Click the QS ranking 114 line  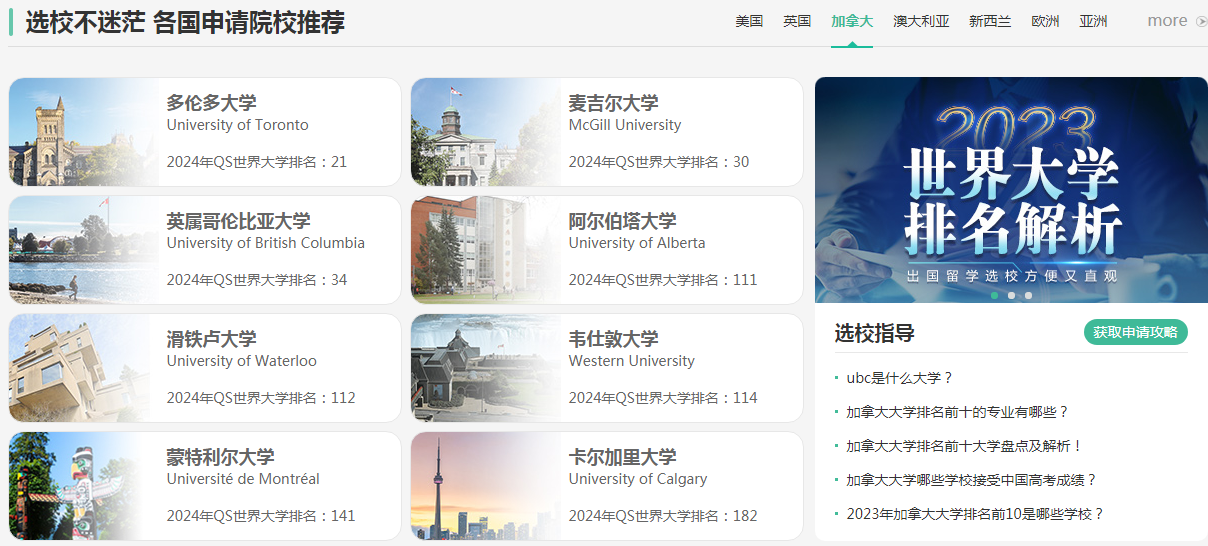coord(663,398)
